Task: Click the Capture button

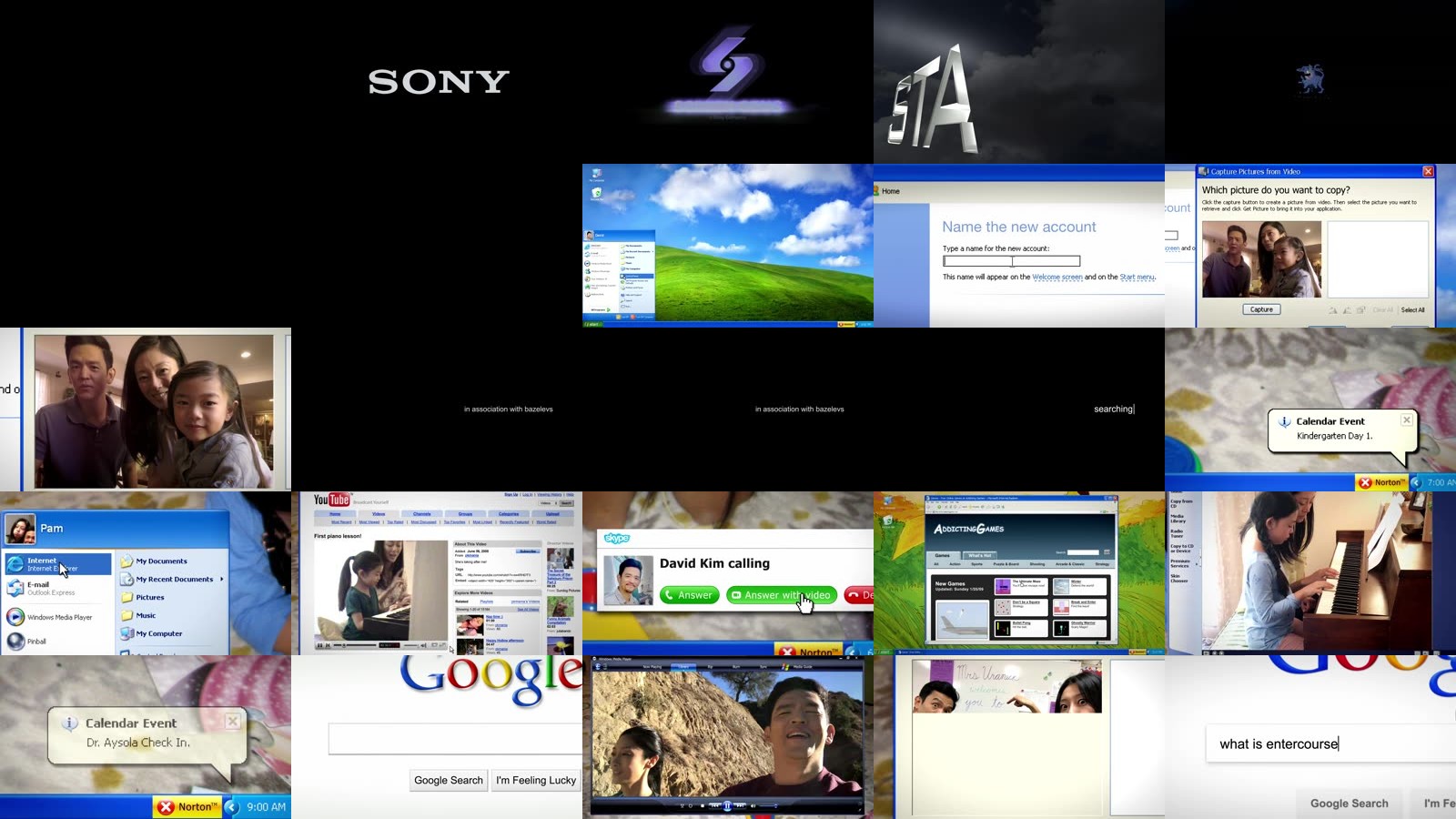Action: point(1261,309)
